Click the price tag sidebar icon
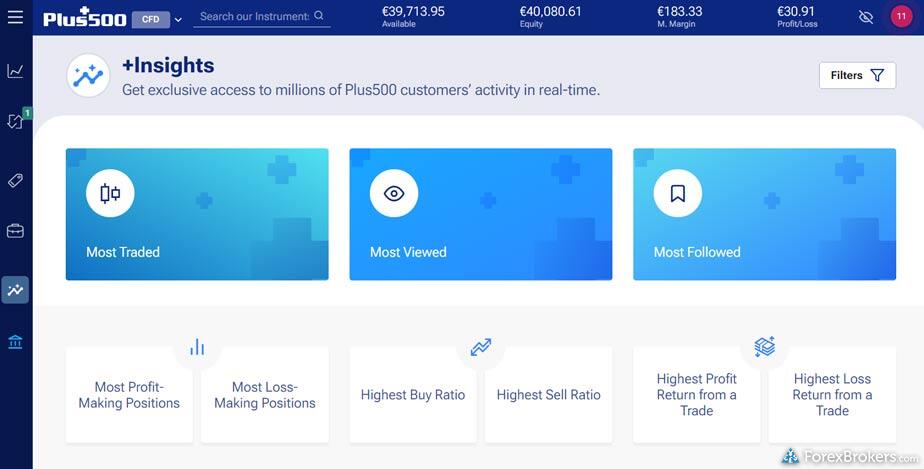This screenshot has width=924, height=469. [x=15, y=181]
